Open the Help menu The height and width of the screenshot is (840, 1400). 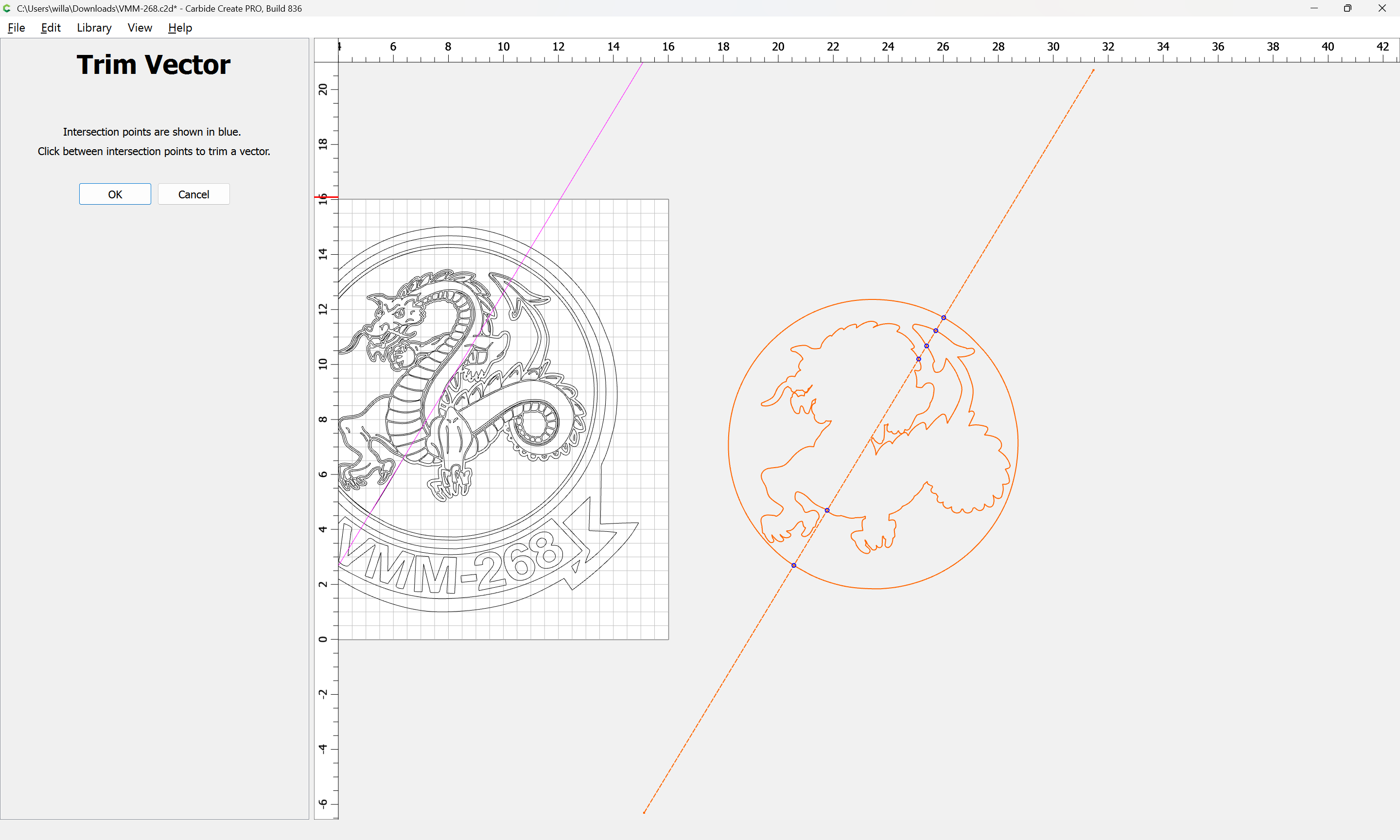[180, 28]
